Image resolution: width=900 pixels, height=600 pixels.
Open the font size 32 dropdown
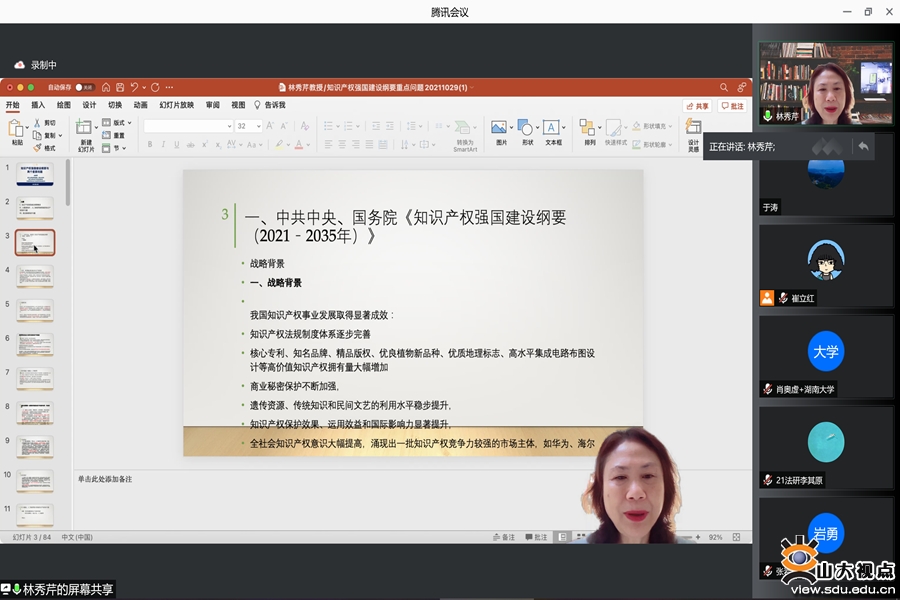pyautogui.click(x=249, y=126)
